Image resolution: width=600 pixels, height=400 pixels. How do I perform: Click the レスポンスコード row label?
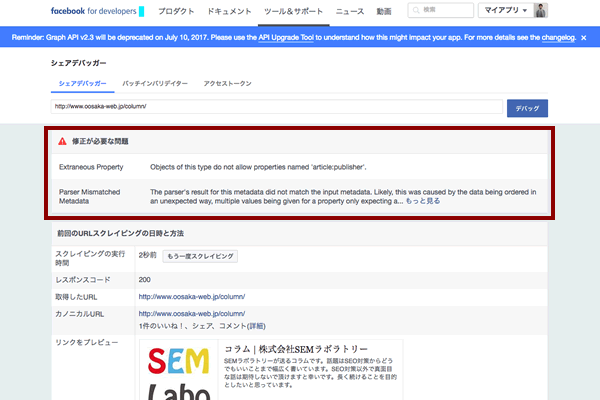click(83, 280)
